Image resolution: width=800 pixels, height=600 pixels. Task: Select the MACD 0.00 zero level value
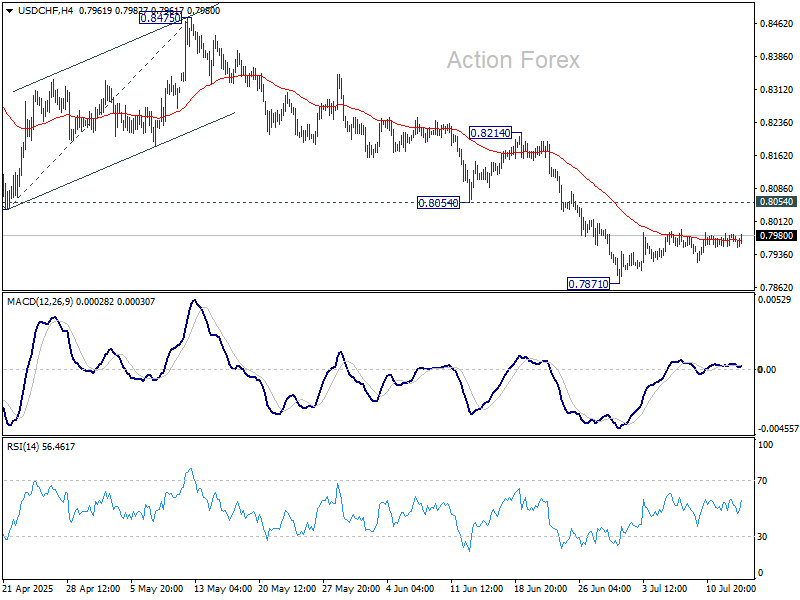coord(767,370)
